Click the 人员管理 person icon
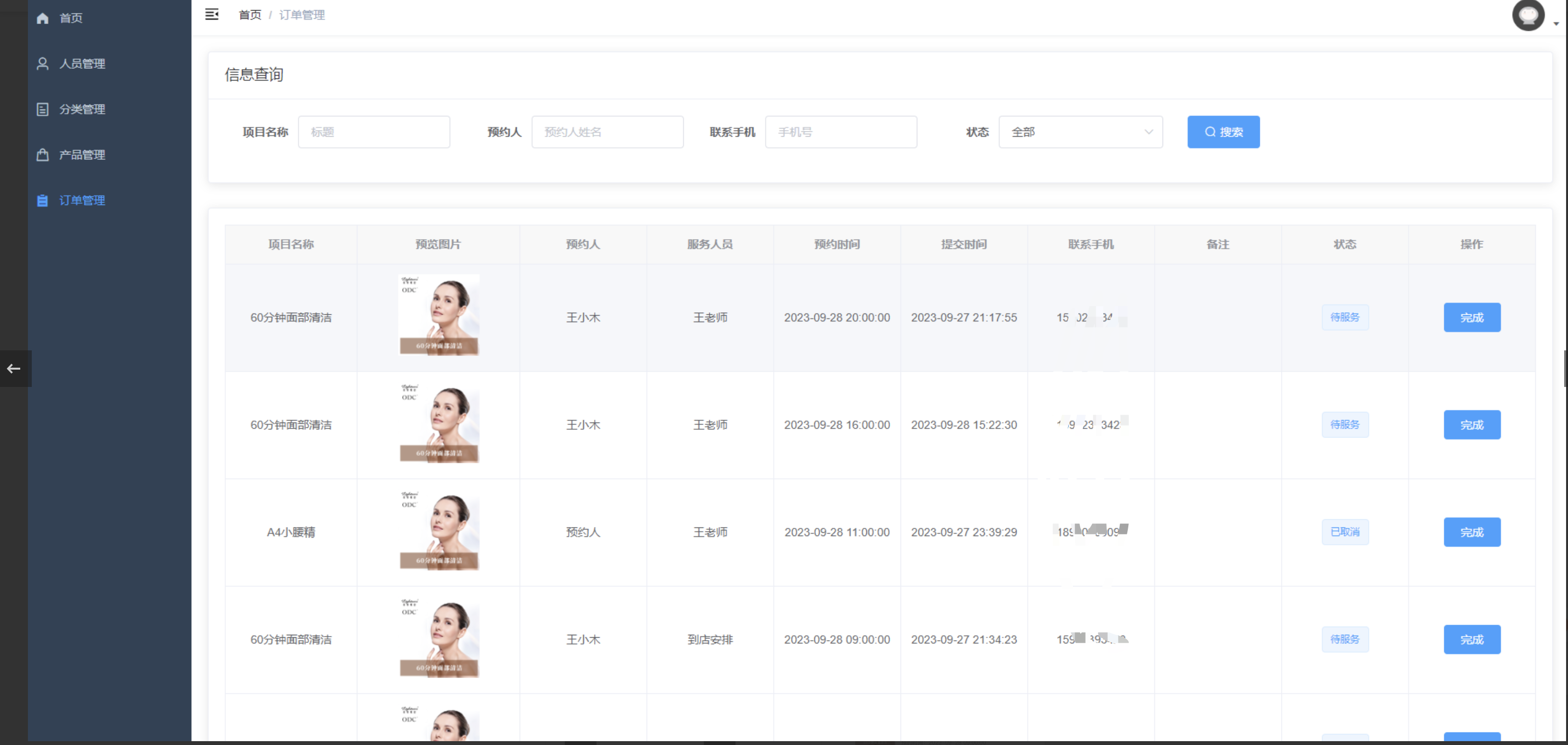This screenshot has width=1568, height=745. coord(42,64)
